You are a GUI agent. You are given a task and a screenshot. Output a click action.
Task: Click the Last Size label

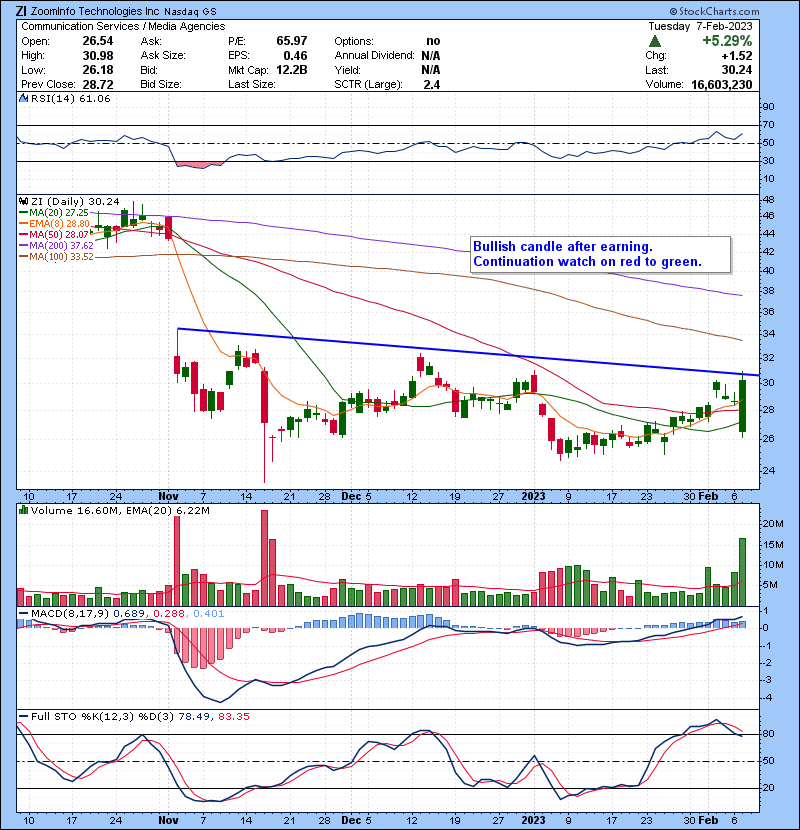251,84
